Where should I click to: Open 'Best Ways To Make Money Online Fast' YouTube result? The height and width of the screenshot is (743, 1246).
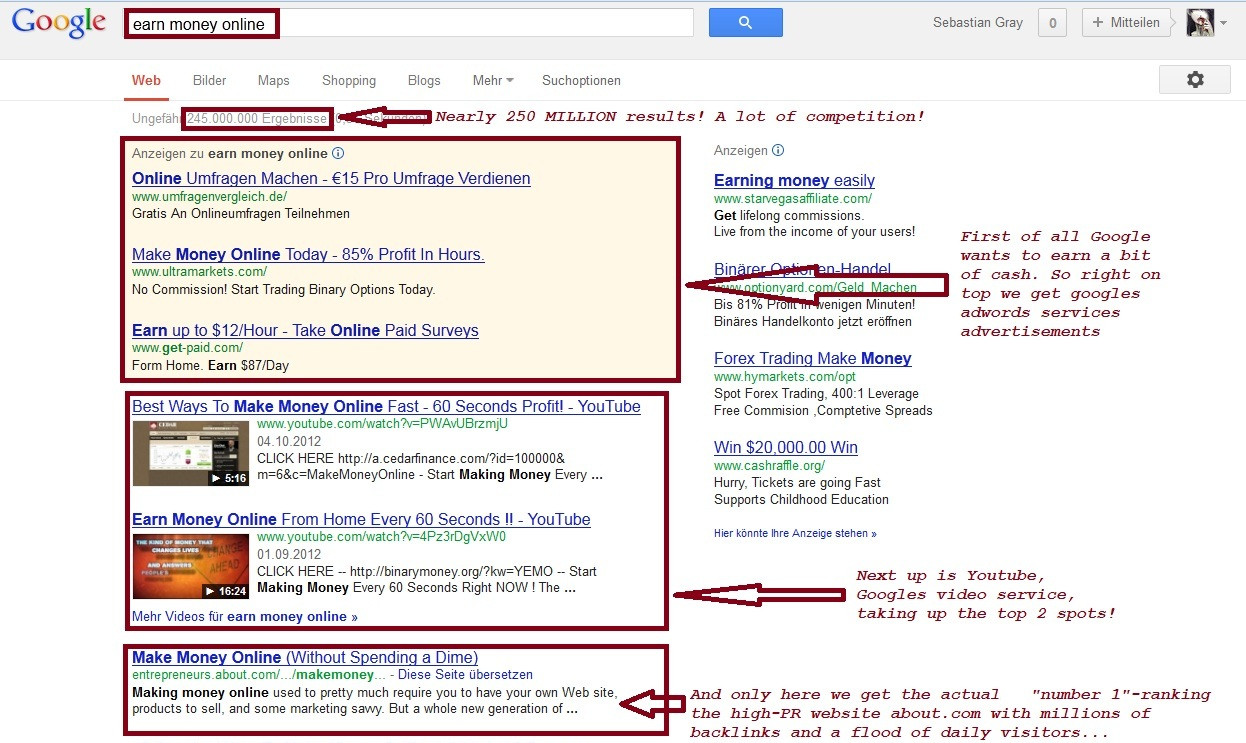386,407
